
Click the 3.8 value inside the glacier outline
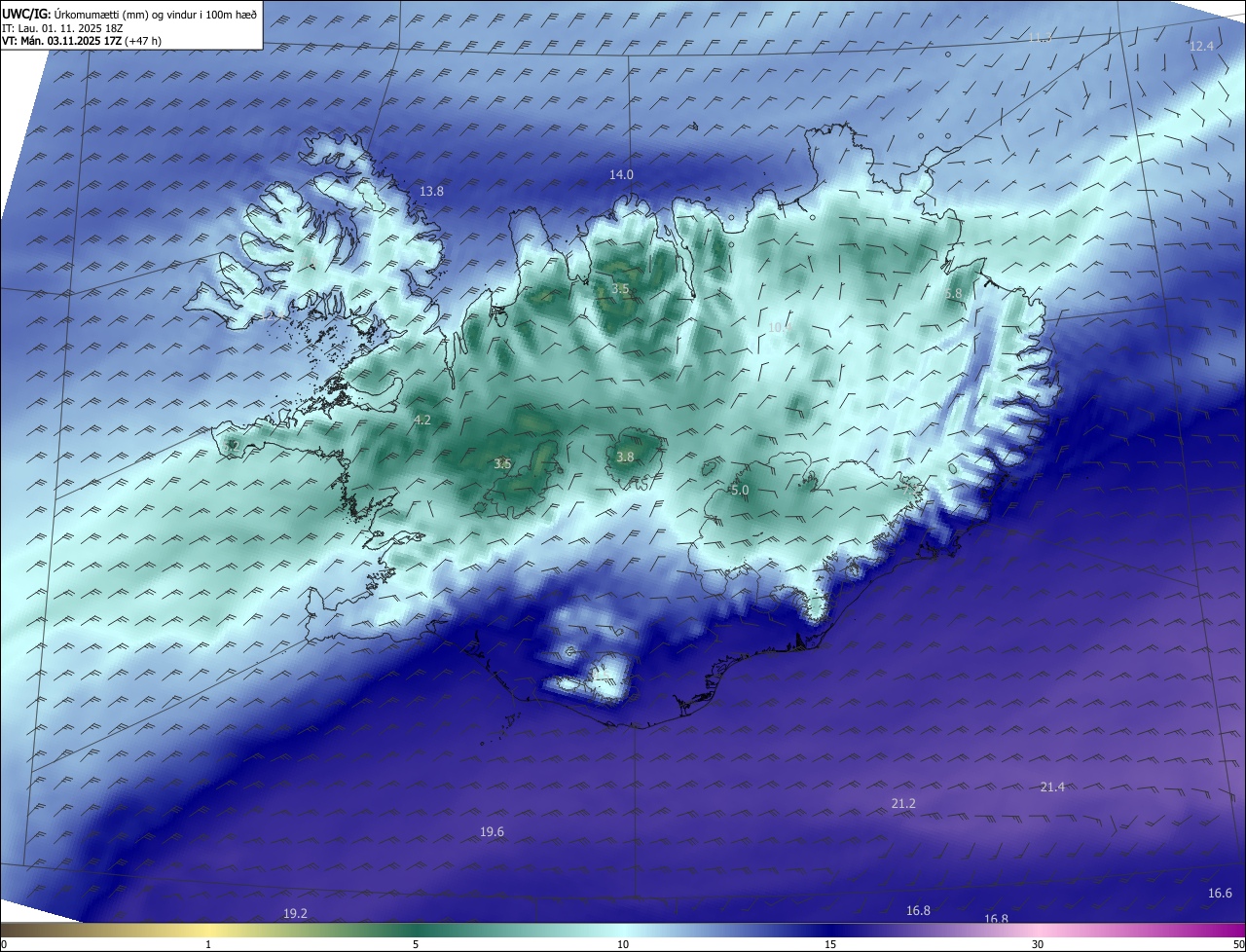click(x=625, y=458)
